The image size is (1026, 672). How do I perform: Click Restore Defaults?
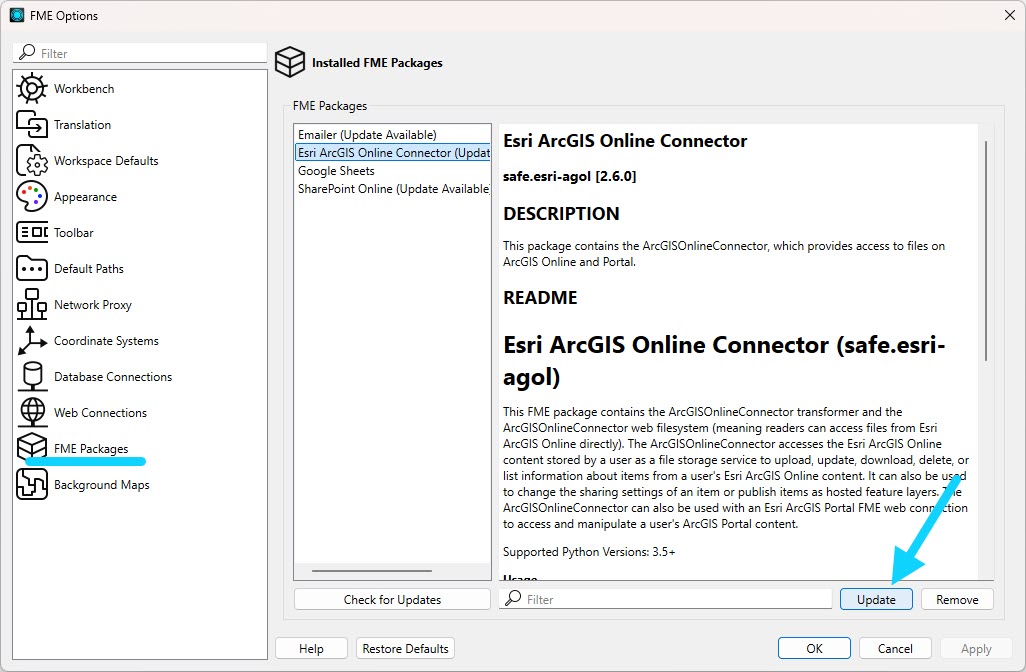tap(405, 648)
